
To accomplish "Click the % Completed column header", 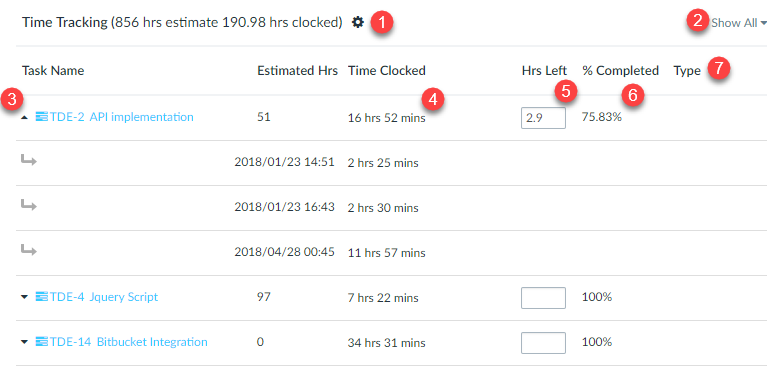I will coord(621,71).
